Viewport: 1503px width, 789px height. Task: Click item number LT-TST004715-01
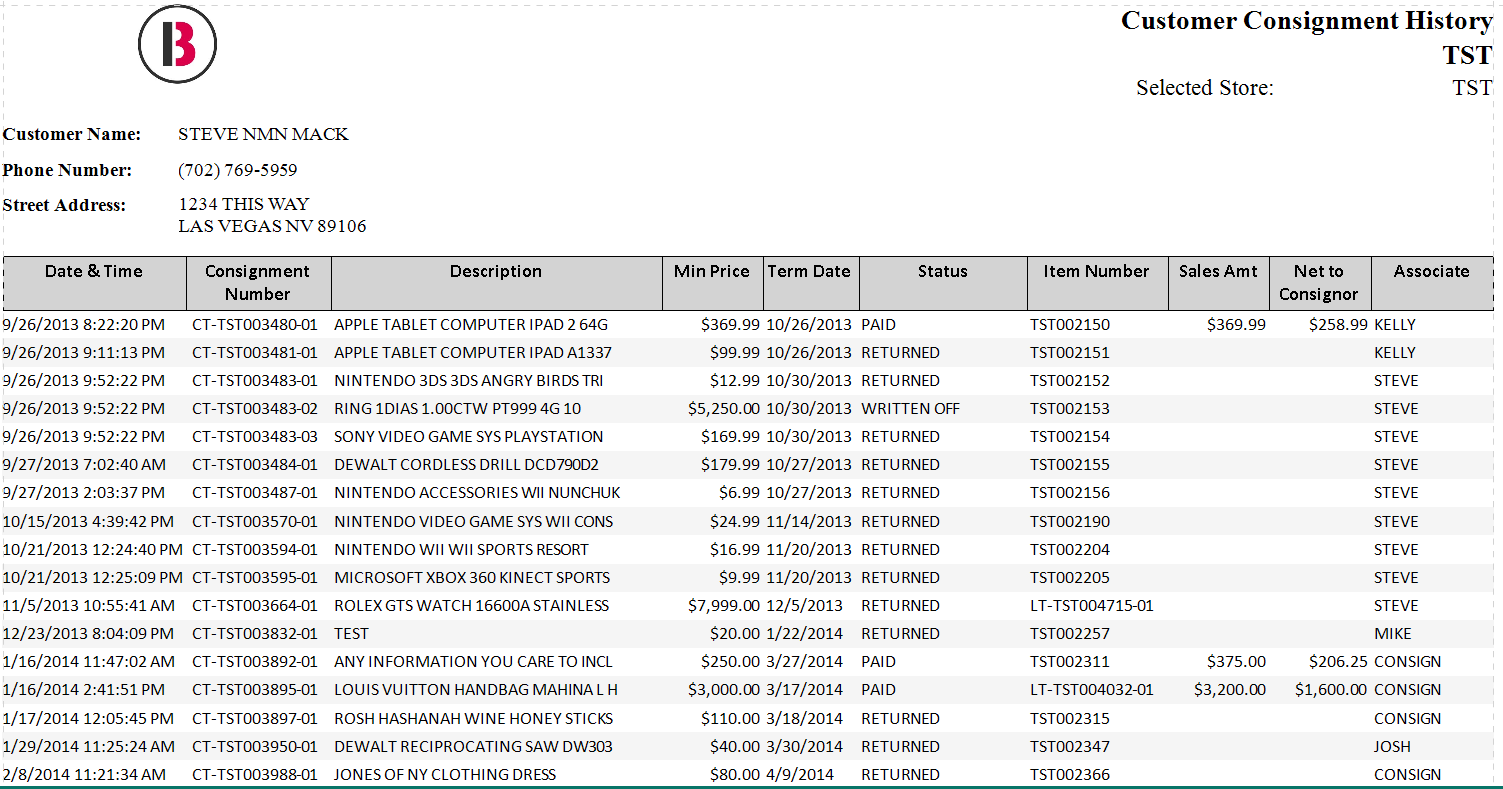1092,606
